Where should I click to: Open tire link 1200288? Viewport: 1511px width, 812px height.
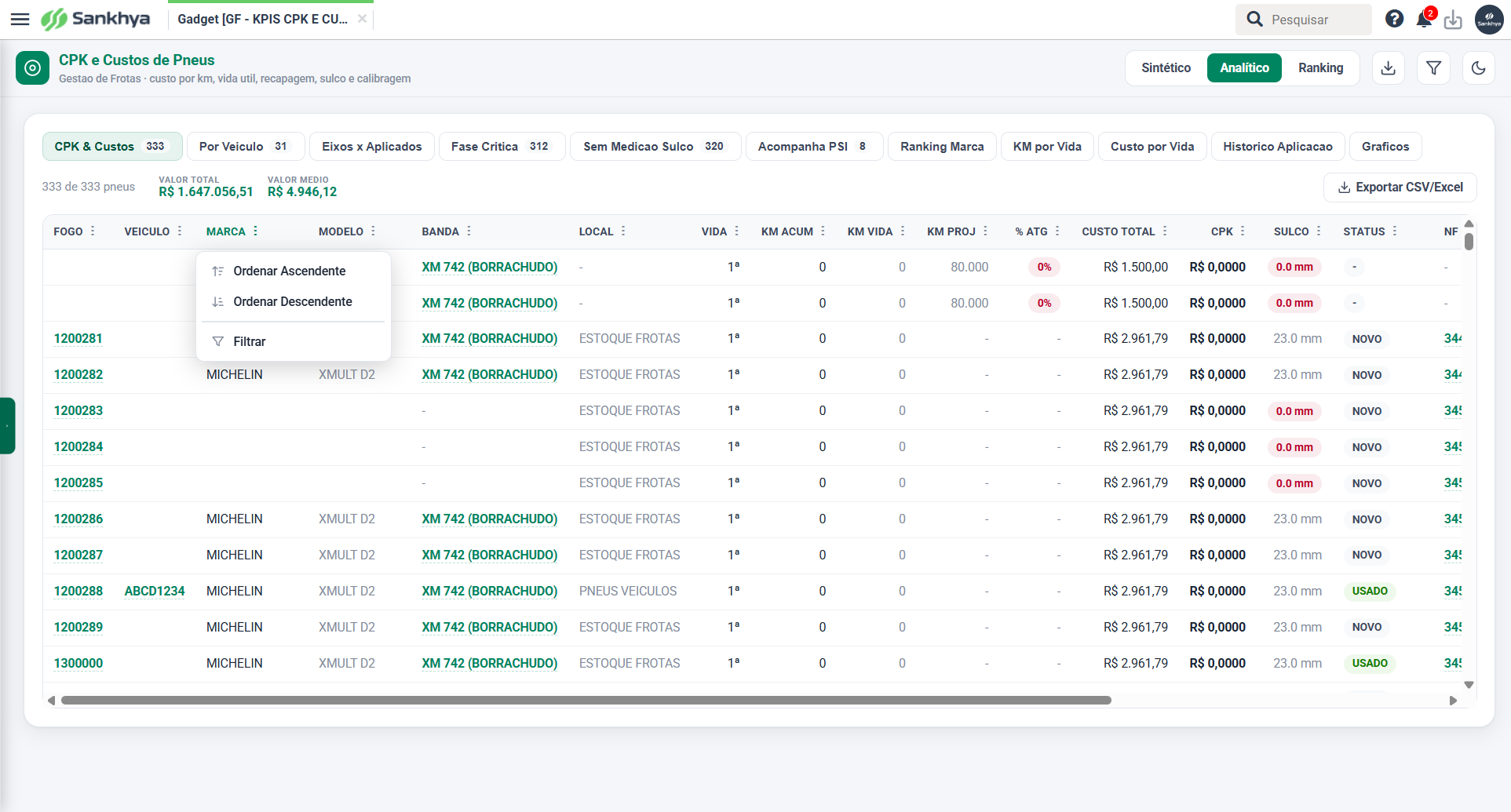click(x=78, y=591)
